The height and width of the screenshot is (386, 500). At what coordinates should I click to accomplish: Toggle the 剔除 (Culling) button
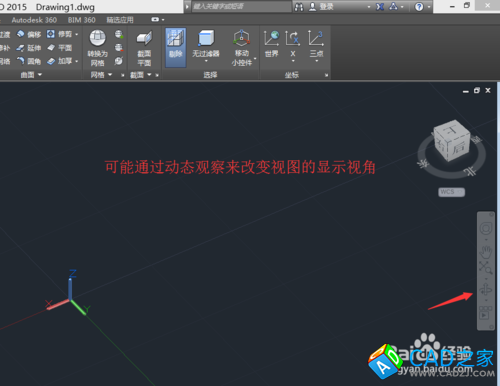click(176, 48)
